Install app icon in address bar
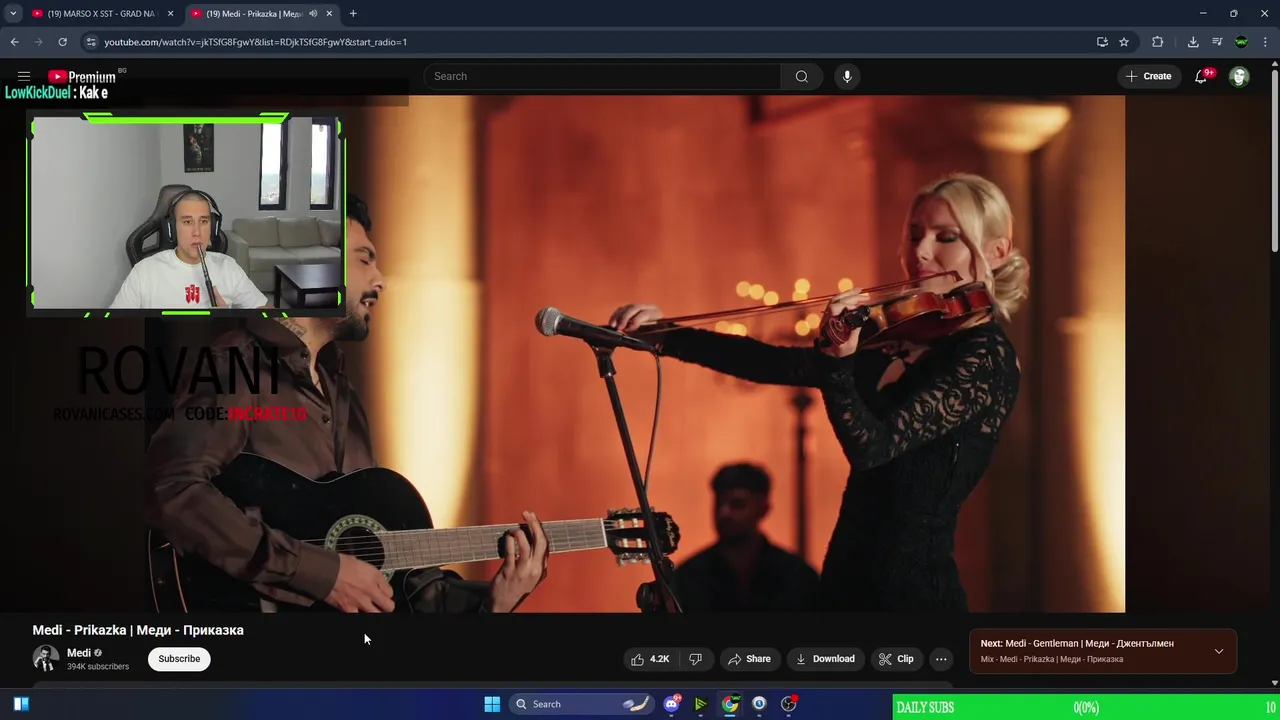1280x720 pixels. (1102, 42)
